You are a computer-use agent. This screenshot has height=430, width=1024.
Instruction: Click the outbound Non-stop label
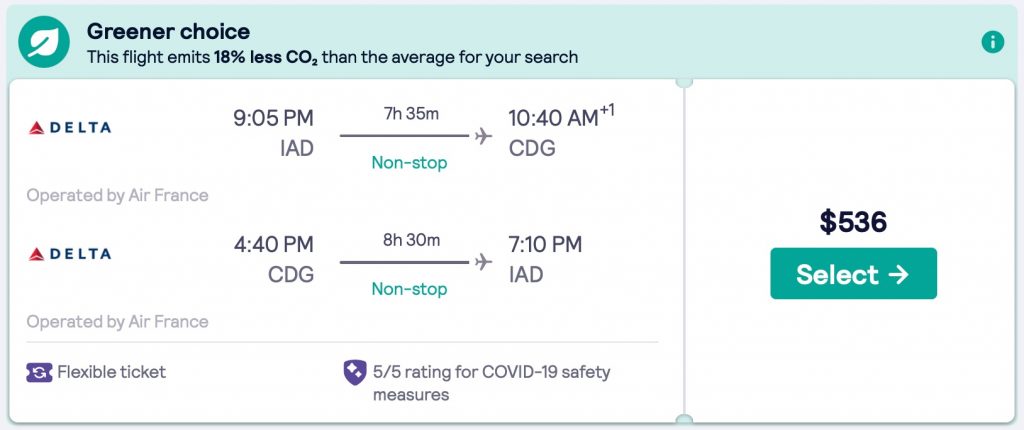click(409, 162)
